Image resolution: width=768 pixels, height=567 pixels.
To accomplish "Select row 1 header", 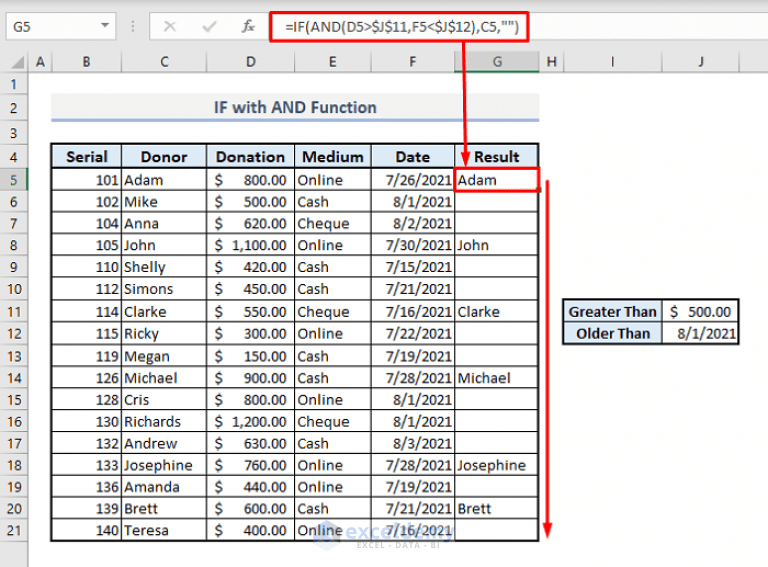I will click(x=14, y=85).
